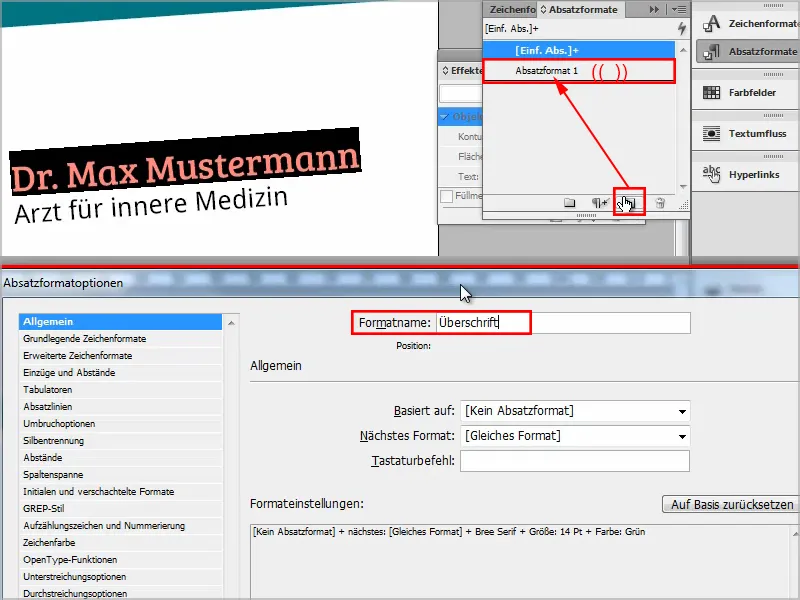Select Durchstreichungsoptionen category
This screenshot has width=800, height=600.
[x=120, y=593]
